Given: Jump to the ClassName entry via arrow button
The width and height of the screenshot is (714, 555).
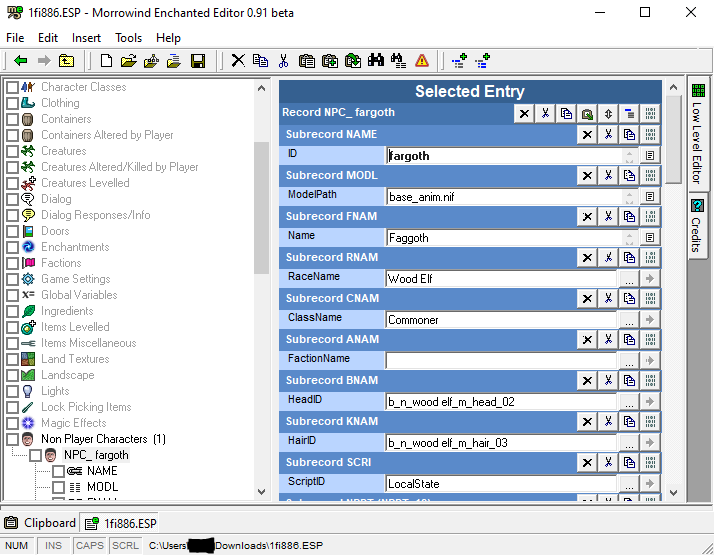Looking at the screenshot, I should [650, 320].
